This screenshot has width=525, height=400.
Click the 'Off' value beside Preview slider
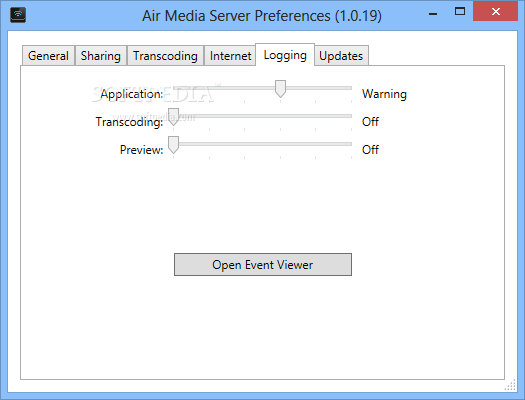tap(370, 150)
